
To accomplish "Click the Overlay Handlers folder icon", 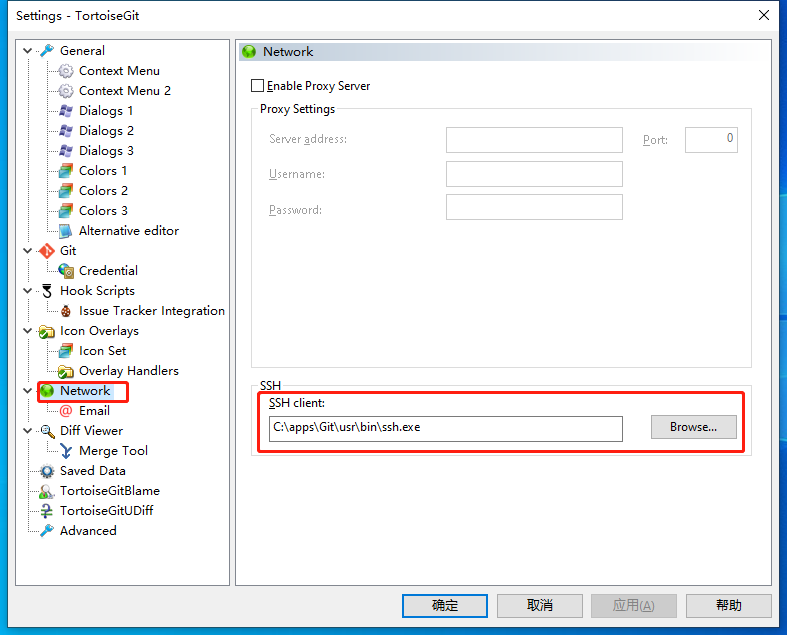I will tap(66, 371).
